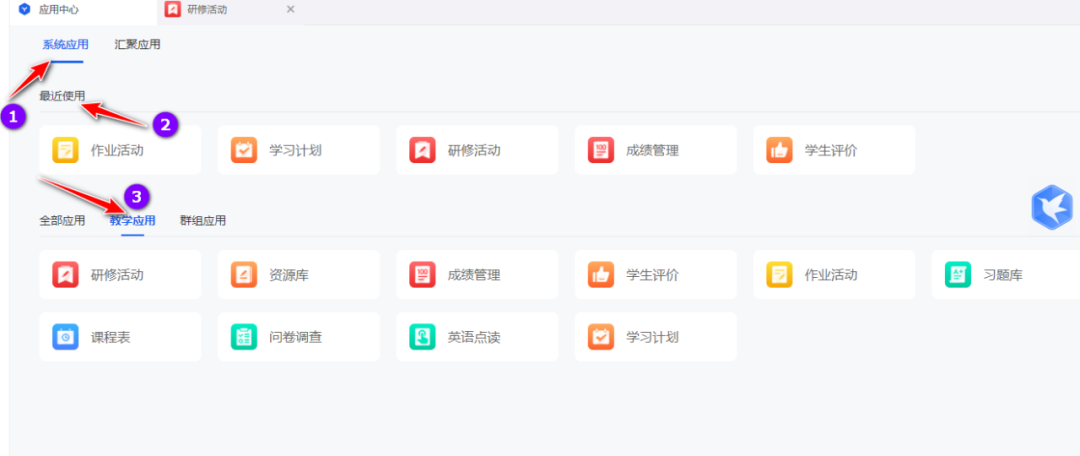Image resolution: width=1080 pixels, height=456 pixels.
Task: Click 资源库 label text
Action: tap(289, 275)
